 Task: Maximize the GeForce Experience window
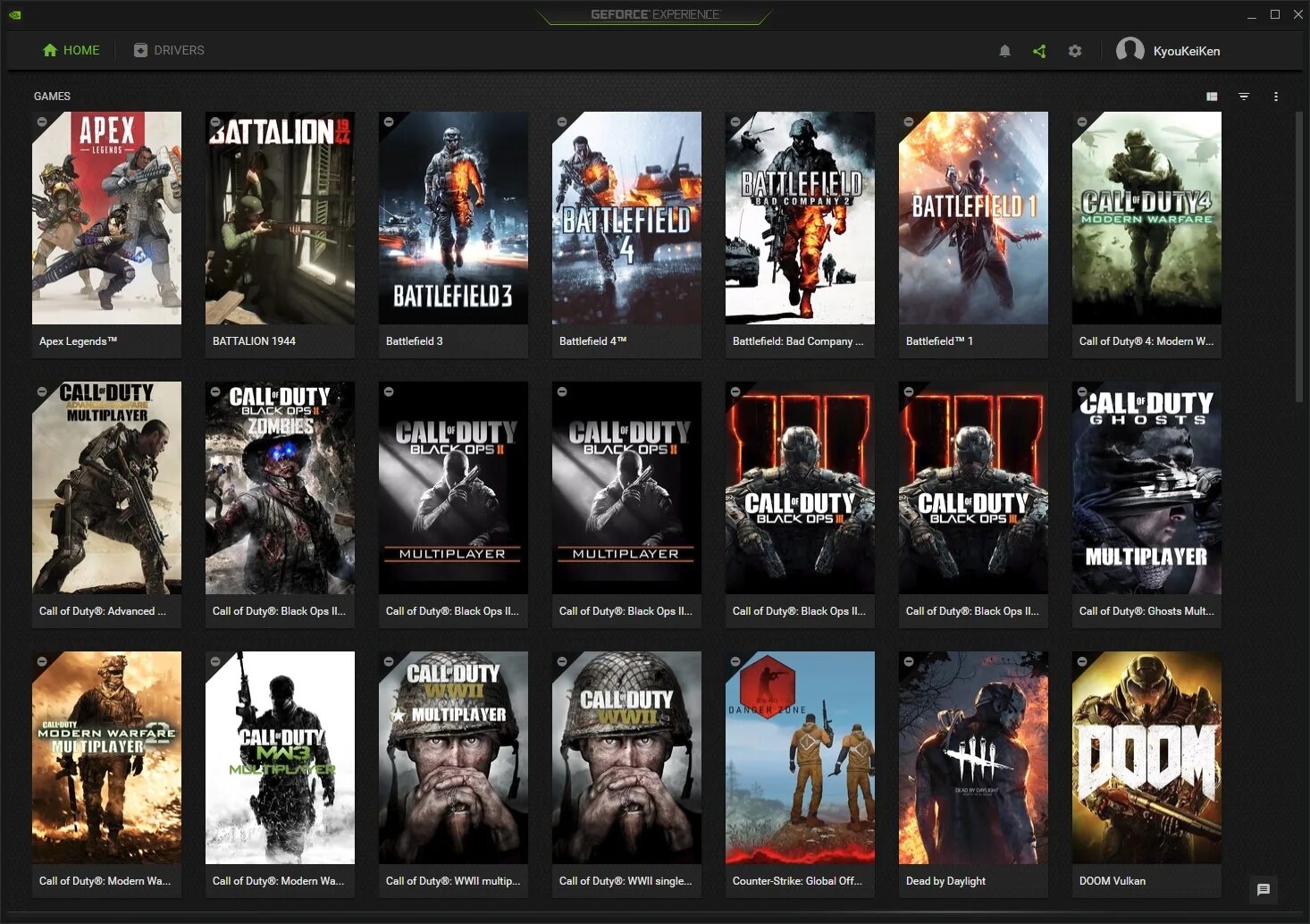tap(1275, 14)
